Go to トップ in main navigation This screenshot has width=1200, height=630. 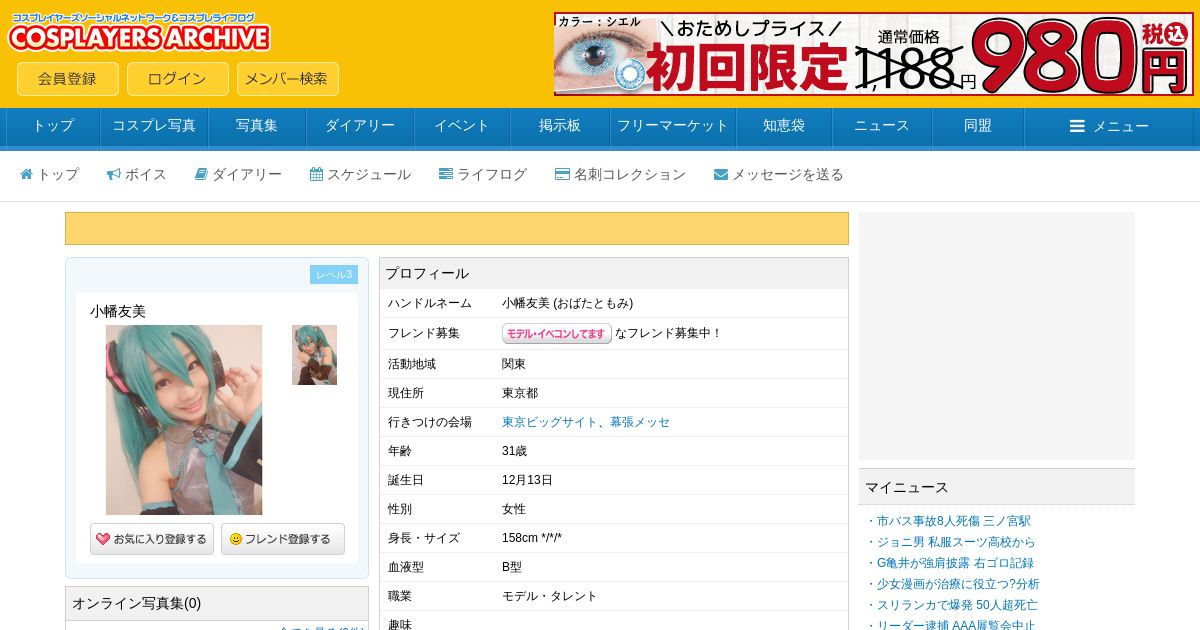click(x=53, y=126)
